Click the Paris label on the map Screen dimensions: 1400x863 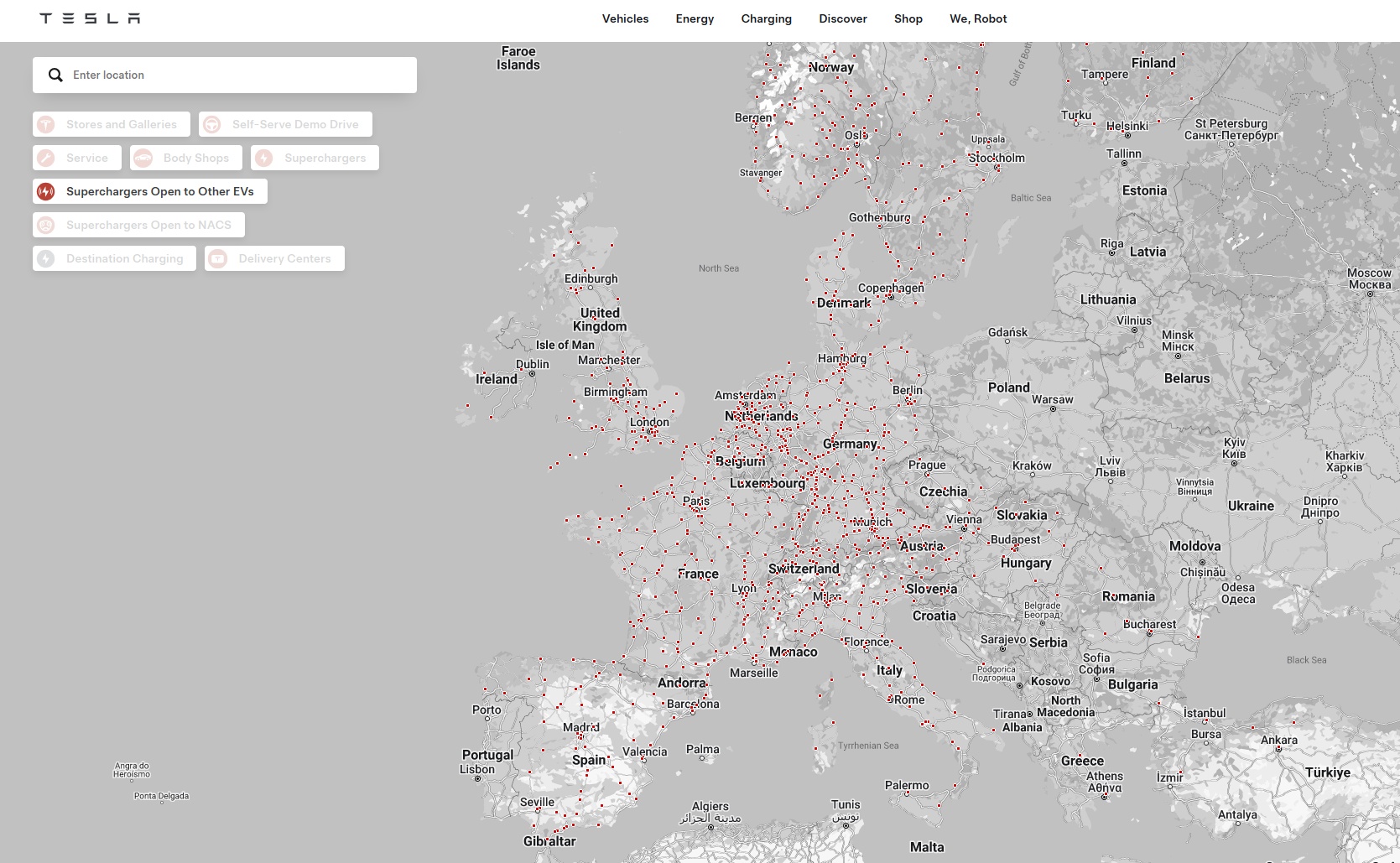pos(696,501)
